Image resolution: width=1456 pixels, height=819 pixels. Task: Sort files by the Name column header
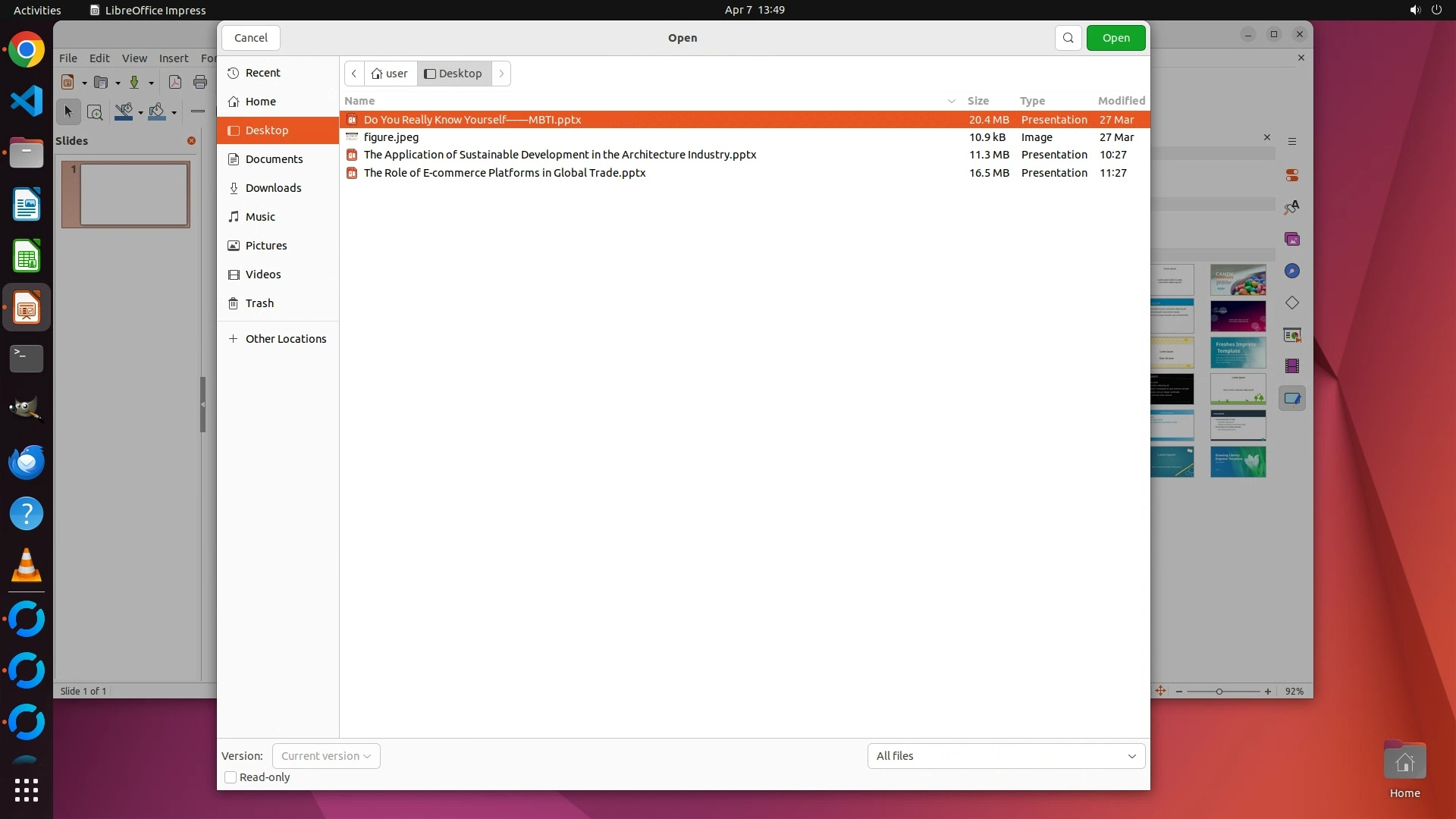coord(359,101)
